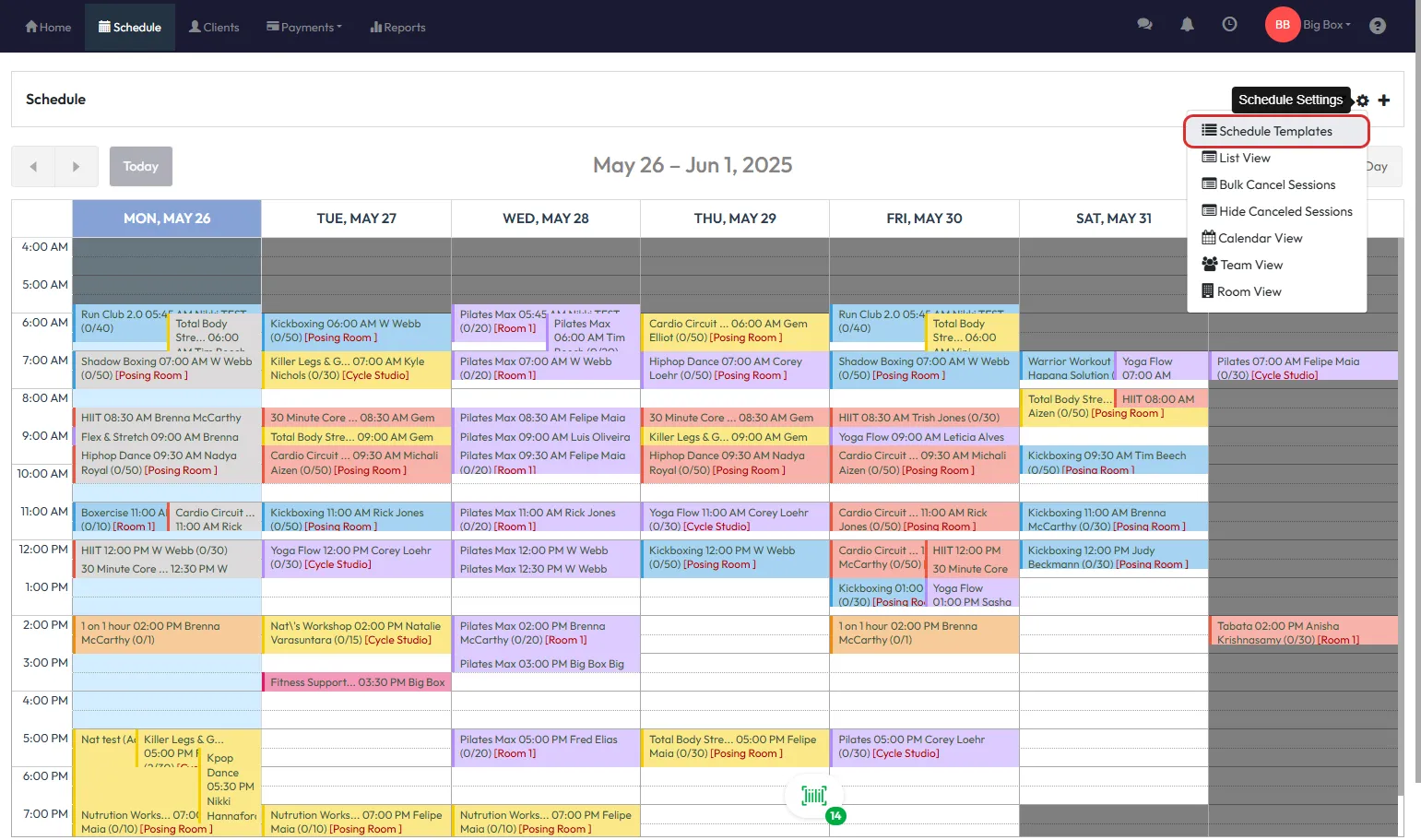Go to the previous week arrow
This screenshot has height=840, width=1421.
[x=33, y=167]
